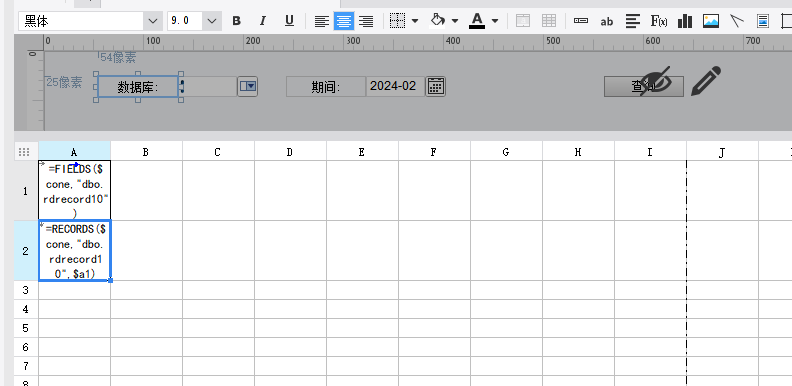Select column C header
792x386 pixels.
[x=218, y=152]
